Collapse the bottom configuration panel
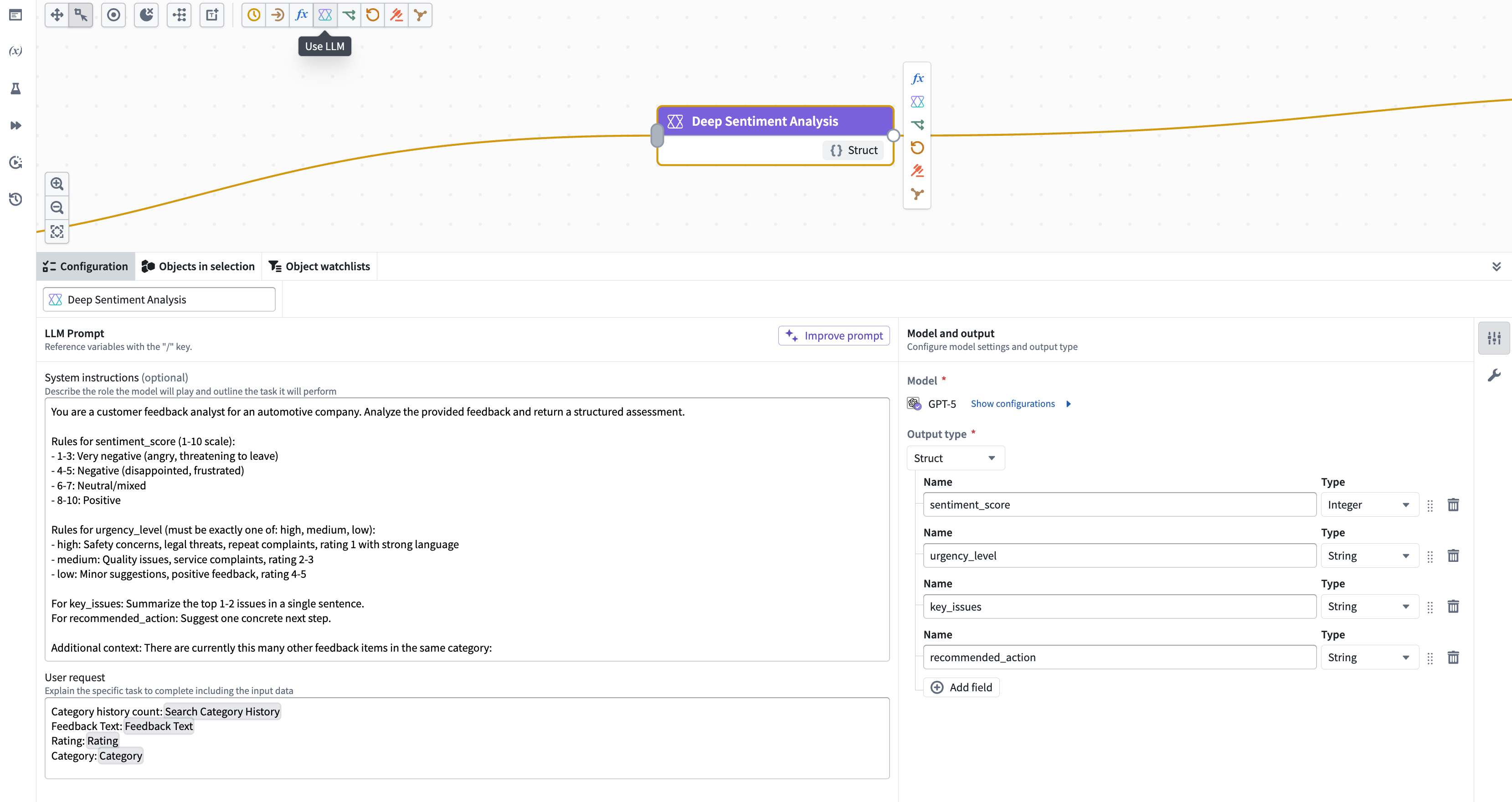 point(1496,267)
